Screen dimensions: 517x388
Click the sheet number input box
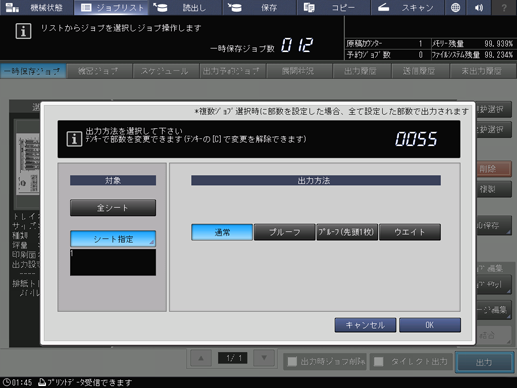click(x=113, y=262)
